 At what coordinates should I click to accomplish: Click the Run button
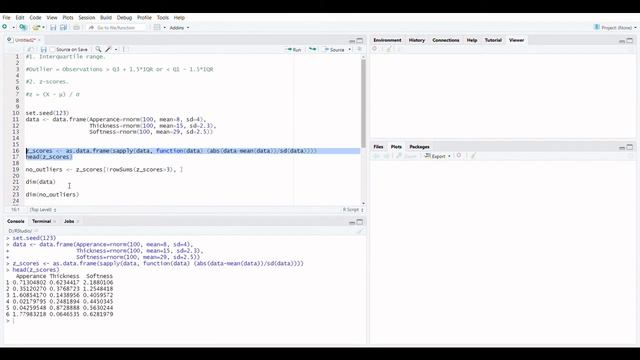point(294,49)
